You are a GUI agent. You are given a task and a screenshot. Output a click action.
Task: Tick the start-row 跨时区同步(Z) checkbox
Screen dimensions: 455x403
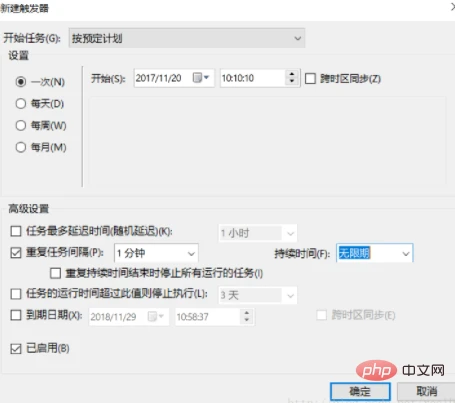tap(310, 79)
